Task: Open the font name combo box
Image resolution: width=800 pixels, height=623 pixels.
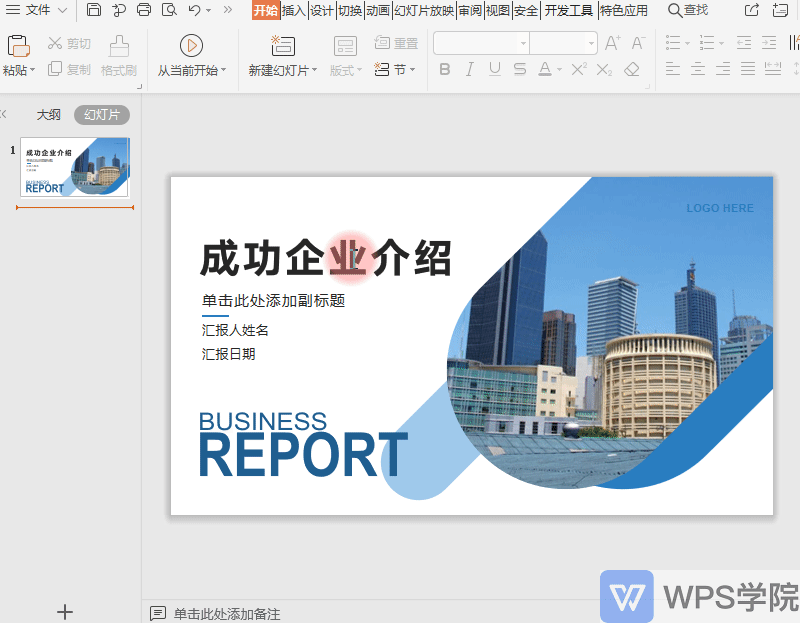Action: pos(481,43)
